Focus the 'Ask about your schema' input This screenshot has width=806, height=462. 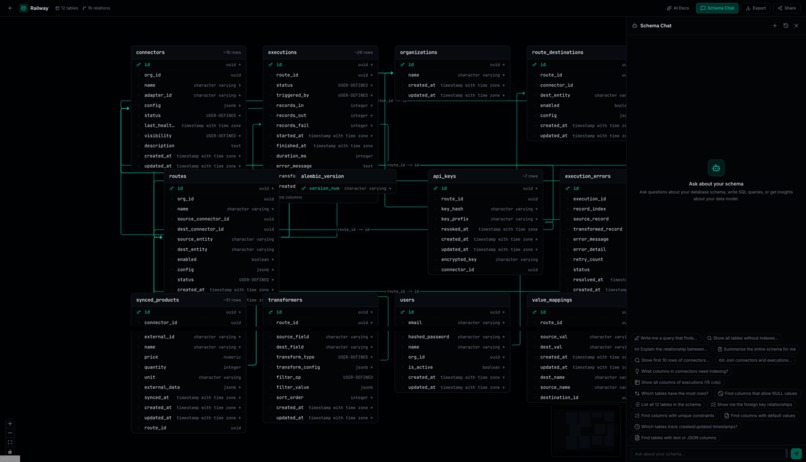pos(708,454)
